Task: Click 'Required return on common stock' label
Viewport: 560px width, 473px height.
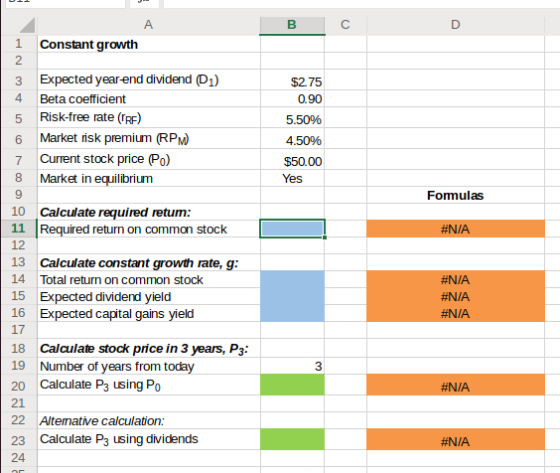Action: pyautogui.click(x=133, y=229)
